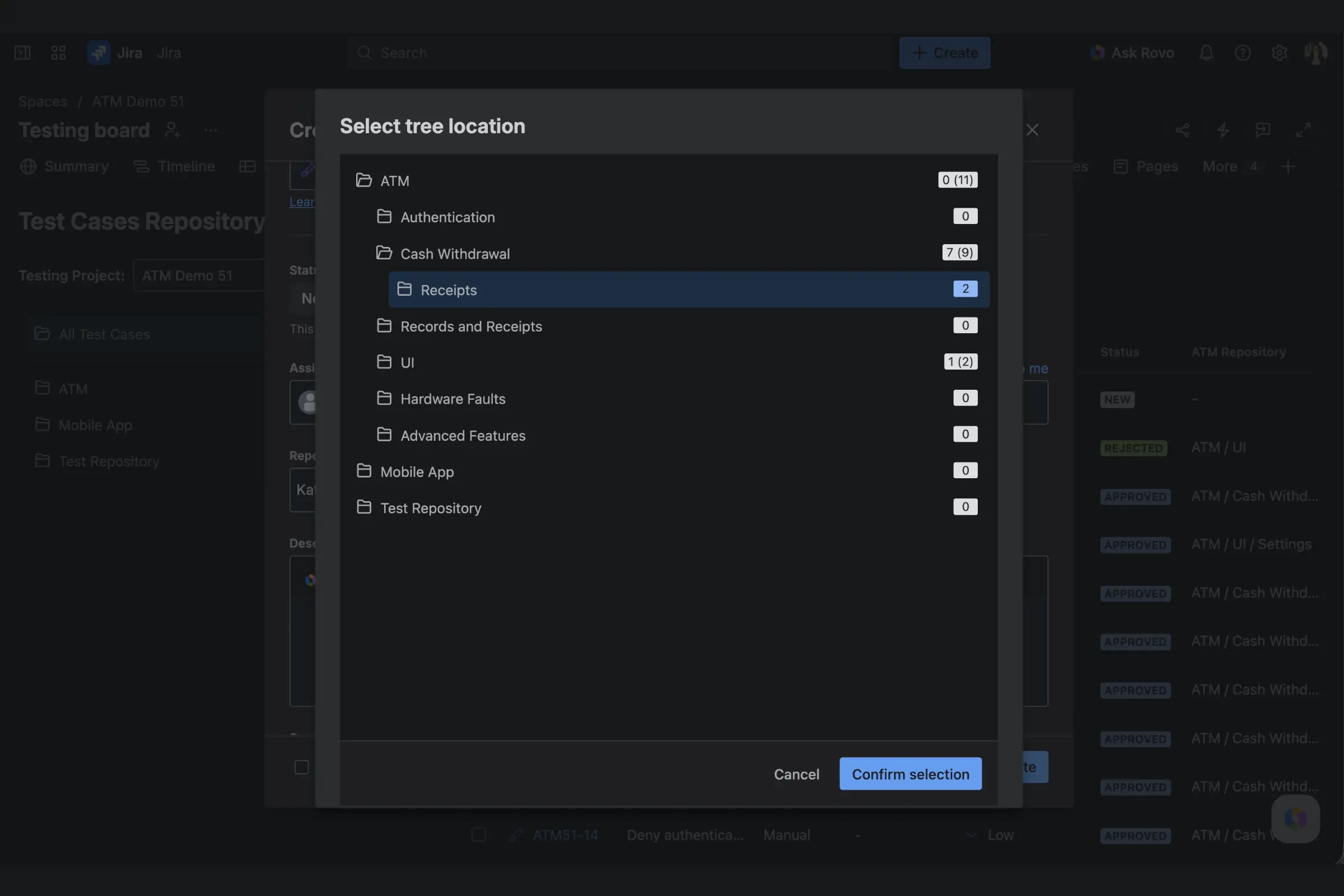Open comments via the speech bubble icon
1344x896 pixels.
(1263, 130)
